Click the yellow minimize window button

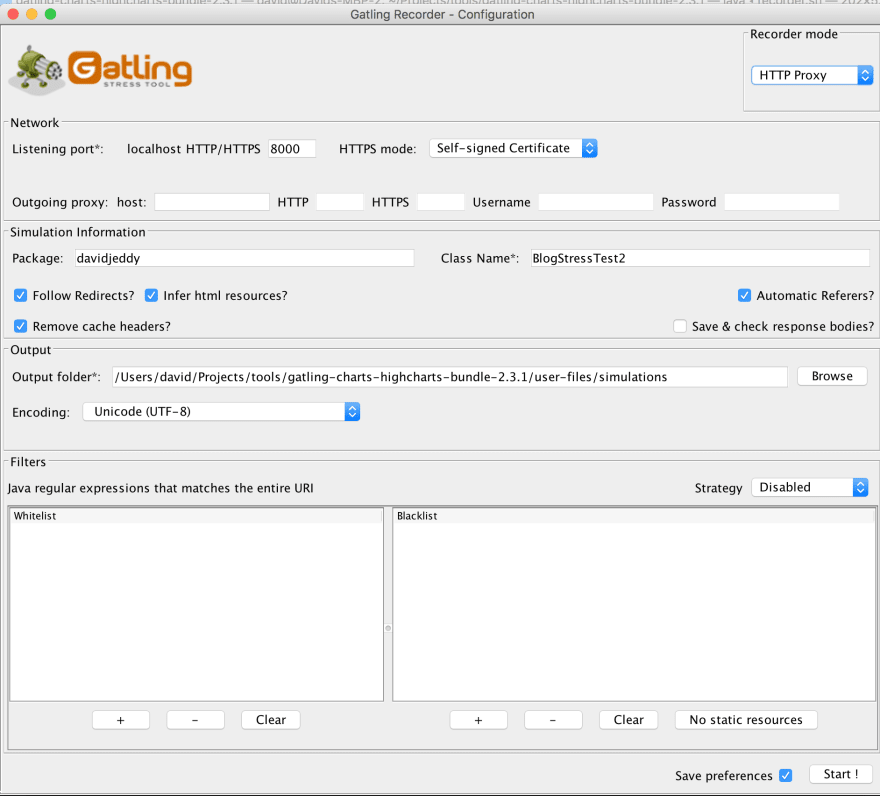(32, 14)
